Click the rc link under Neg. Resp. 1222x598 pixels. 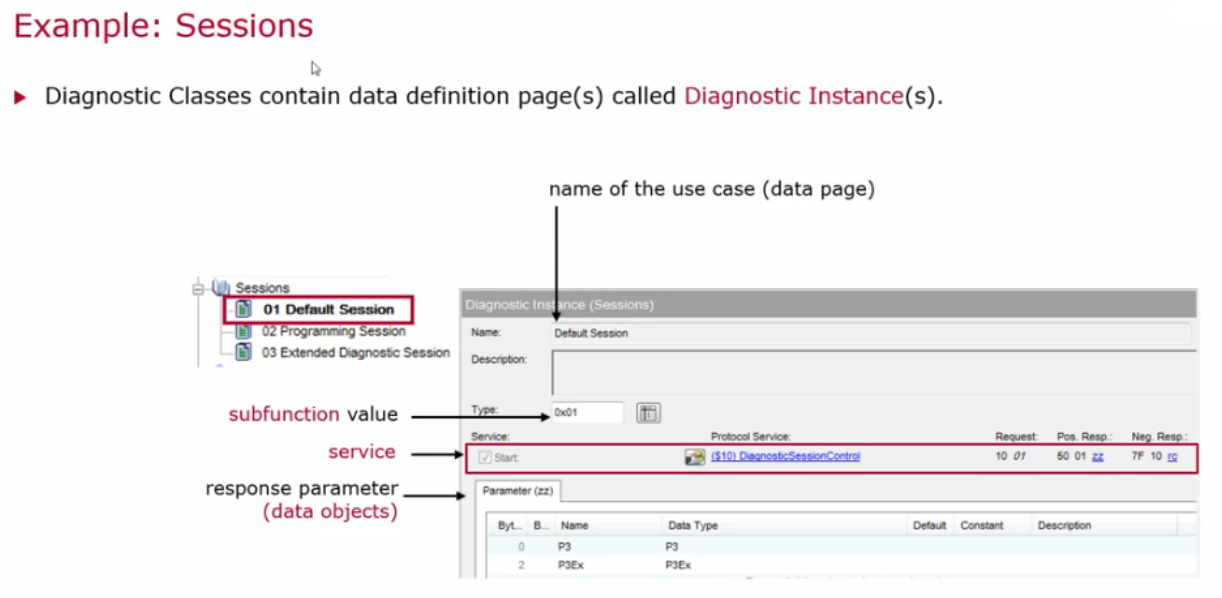1172,456
